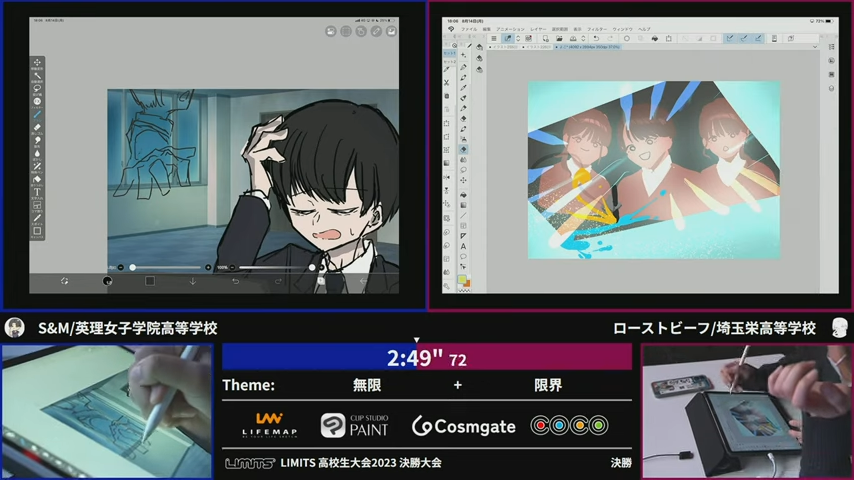Expand the canvas tab list chevron in Clip Studio
854x480 pixels.
(x=815, y=47)
